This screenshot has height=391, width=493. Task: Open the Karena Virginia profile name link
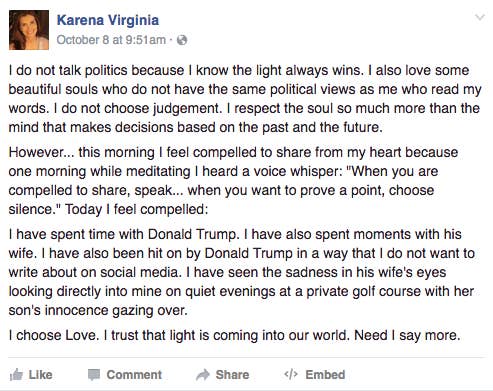point(108,20)
